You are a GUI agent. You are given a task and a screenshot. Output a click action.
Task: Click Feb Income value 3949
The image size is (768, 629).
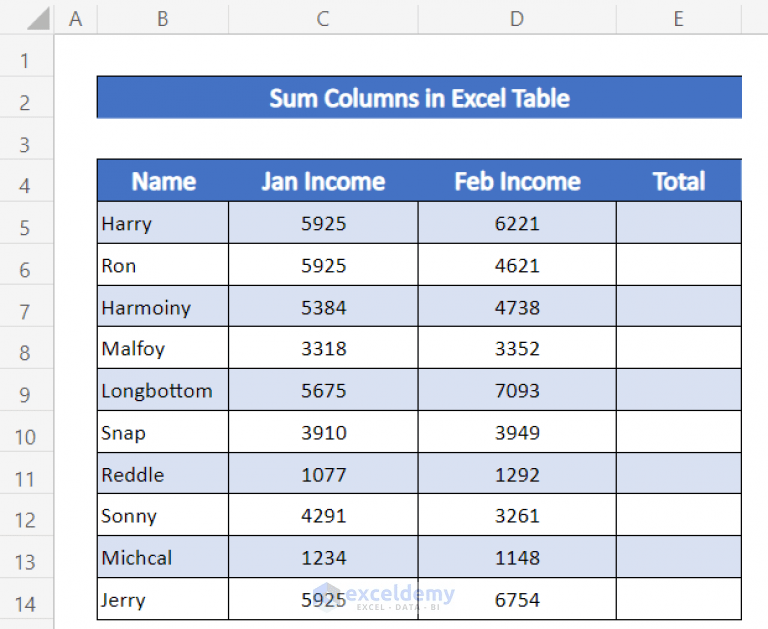[517, 432]
